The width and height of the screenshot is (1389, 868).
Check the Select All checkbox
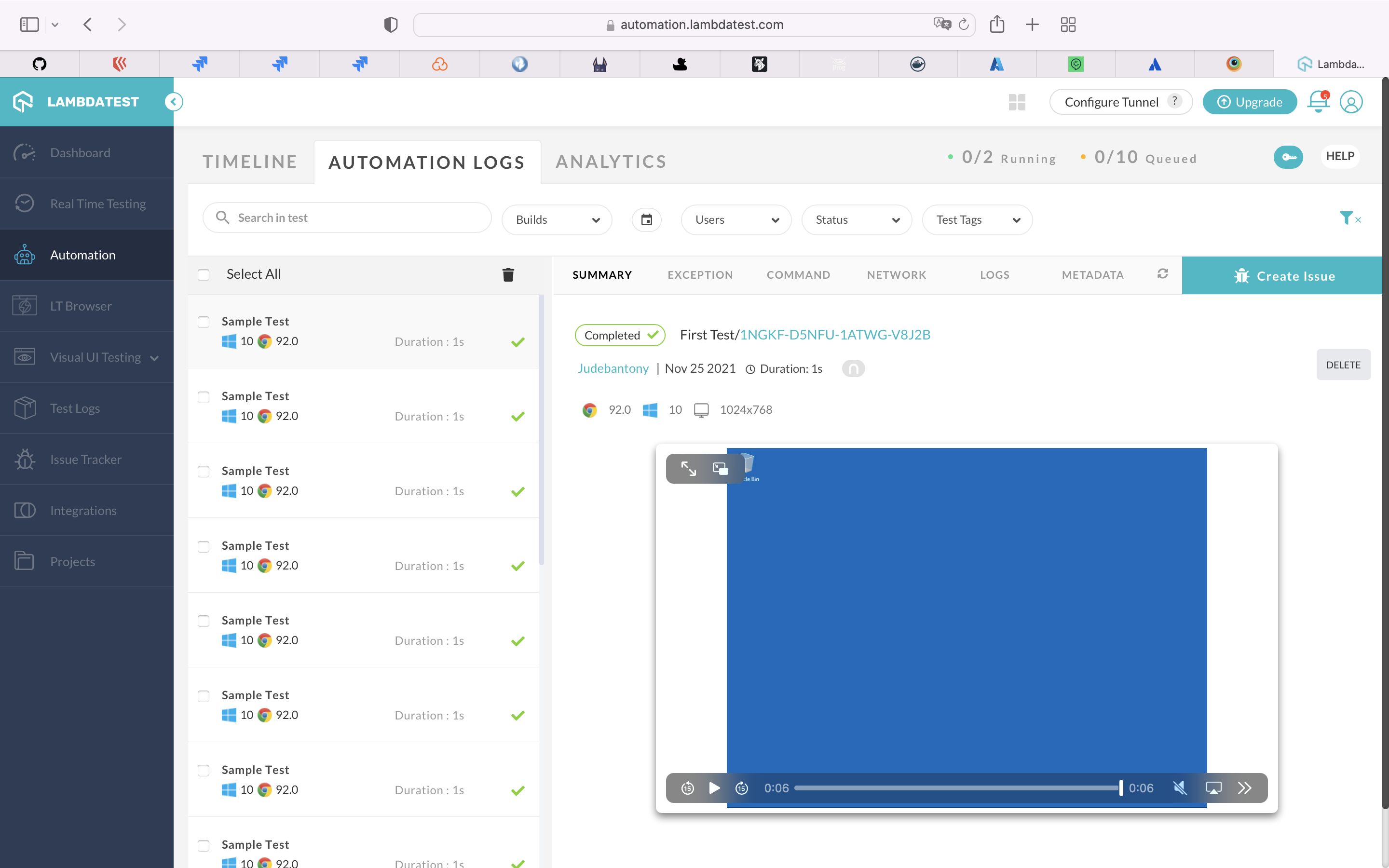[204, 275]
